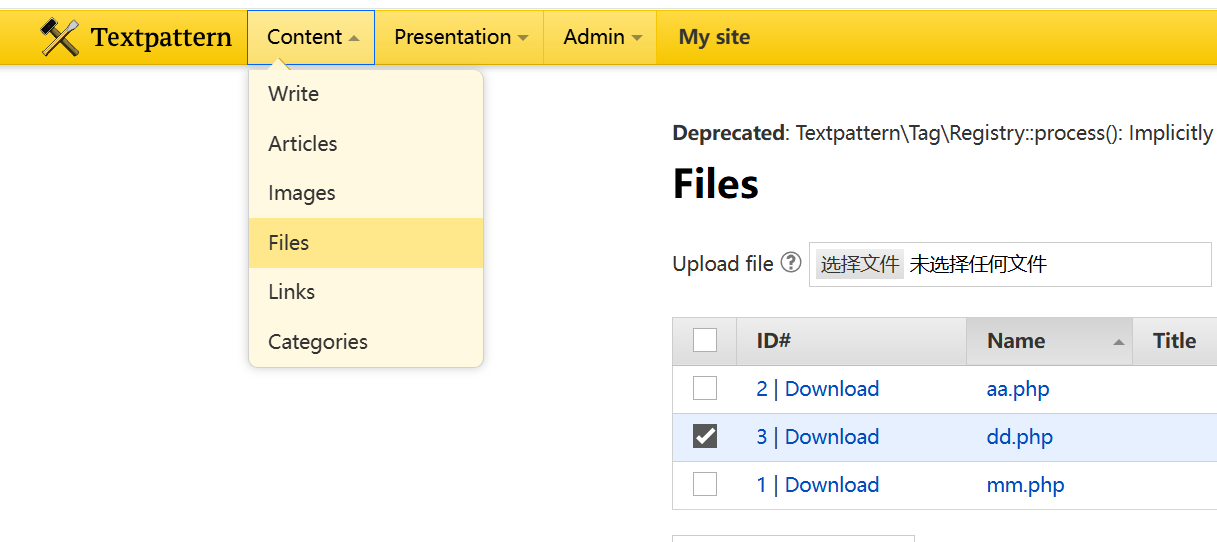Open Categories from the Content menu
The height and width of the screenshot is (542, 1217).
(x=366, y=342)
